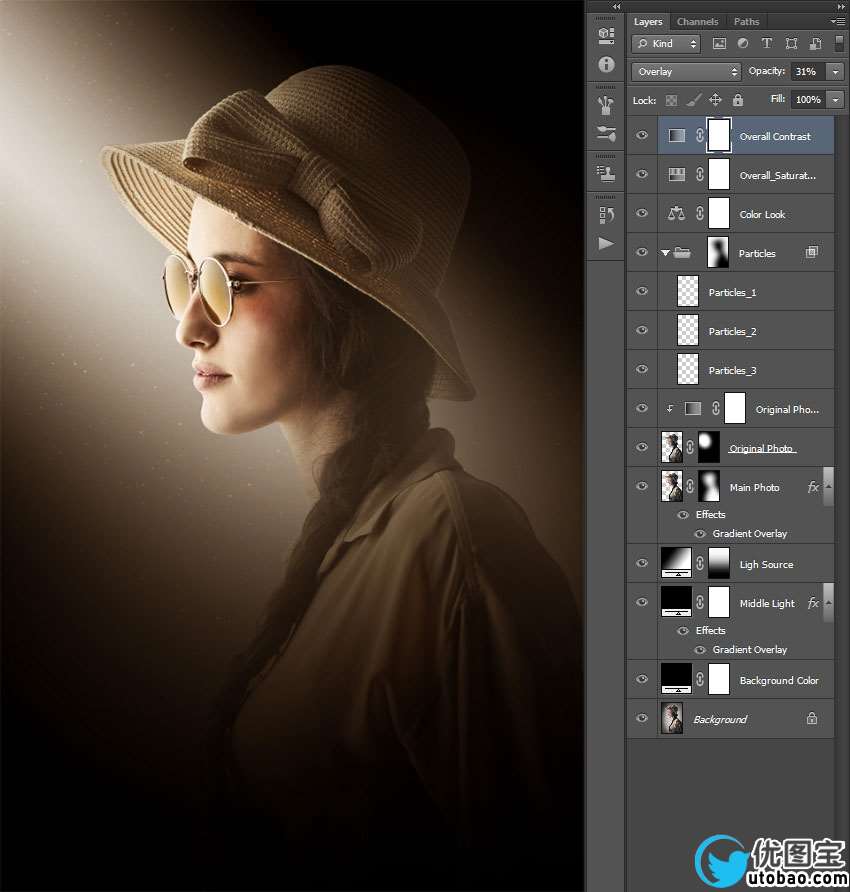Click pass-through icon on Particles group
The height and width of the screenshot is (892, 850).
click(x=812, y=252)
